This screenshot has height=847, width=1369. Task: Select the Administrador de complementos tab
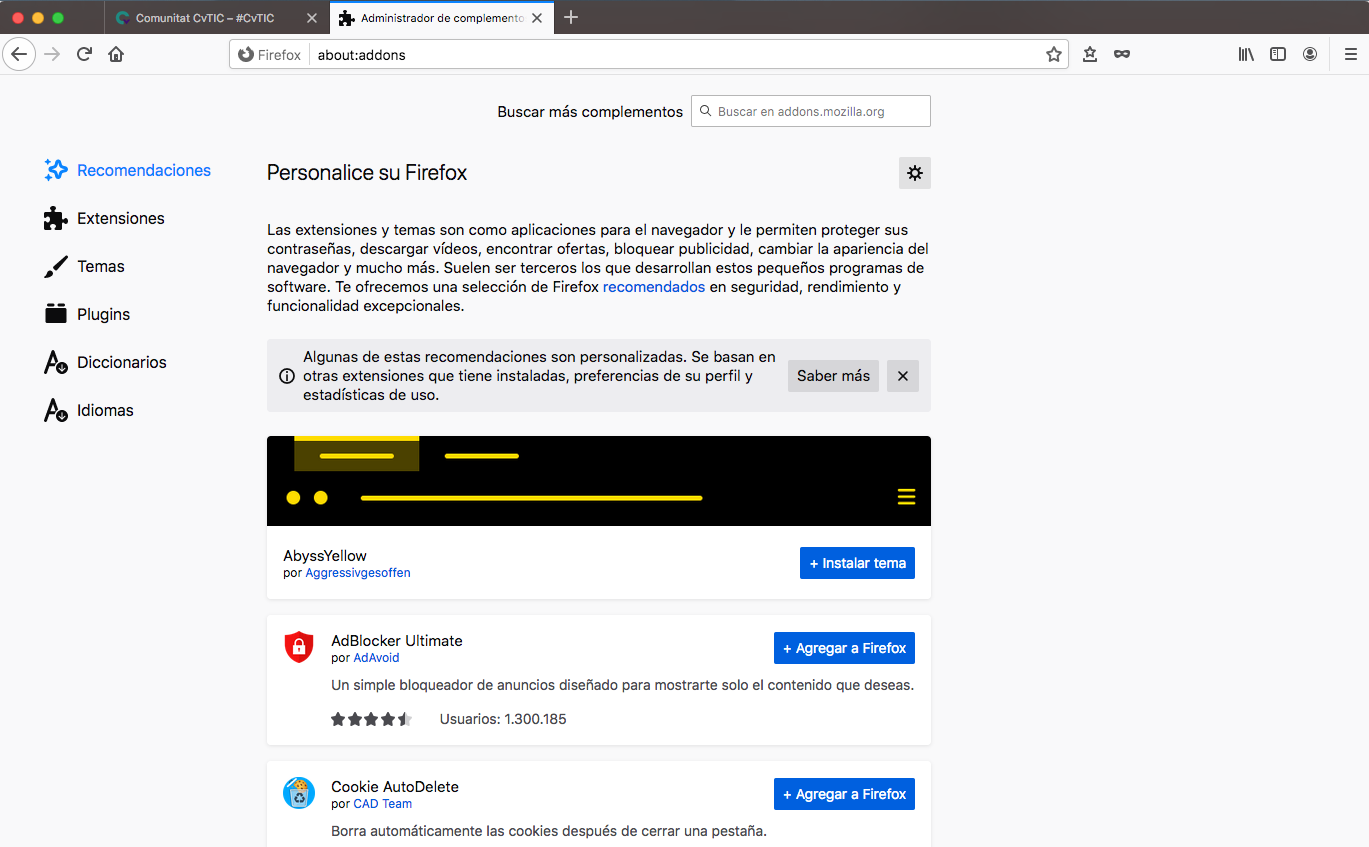click(x=442, y=18)
